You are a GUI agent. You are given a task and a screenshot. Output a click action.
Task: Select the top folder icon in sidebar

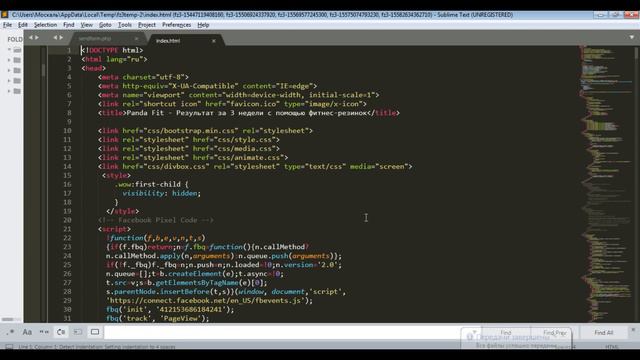(17, 50)
